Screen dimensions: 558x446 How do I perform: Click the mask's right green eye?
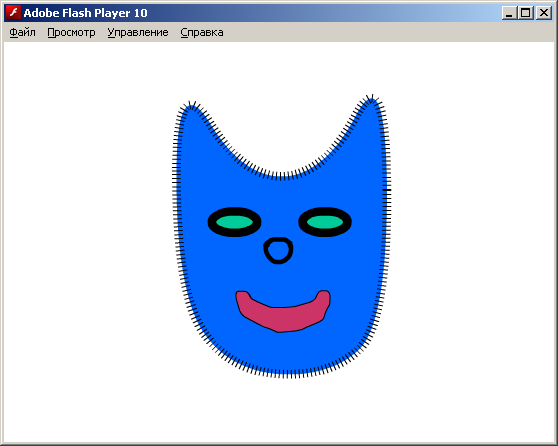[x=325, y=222]
